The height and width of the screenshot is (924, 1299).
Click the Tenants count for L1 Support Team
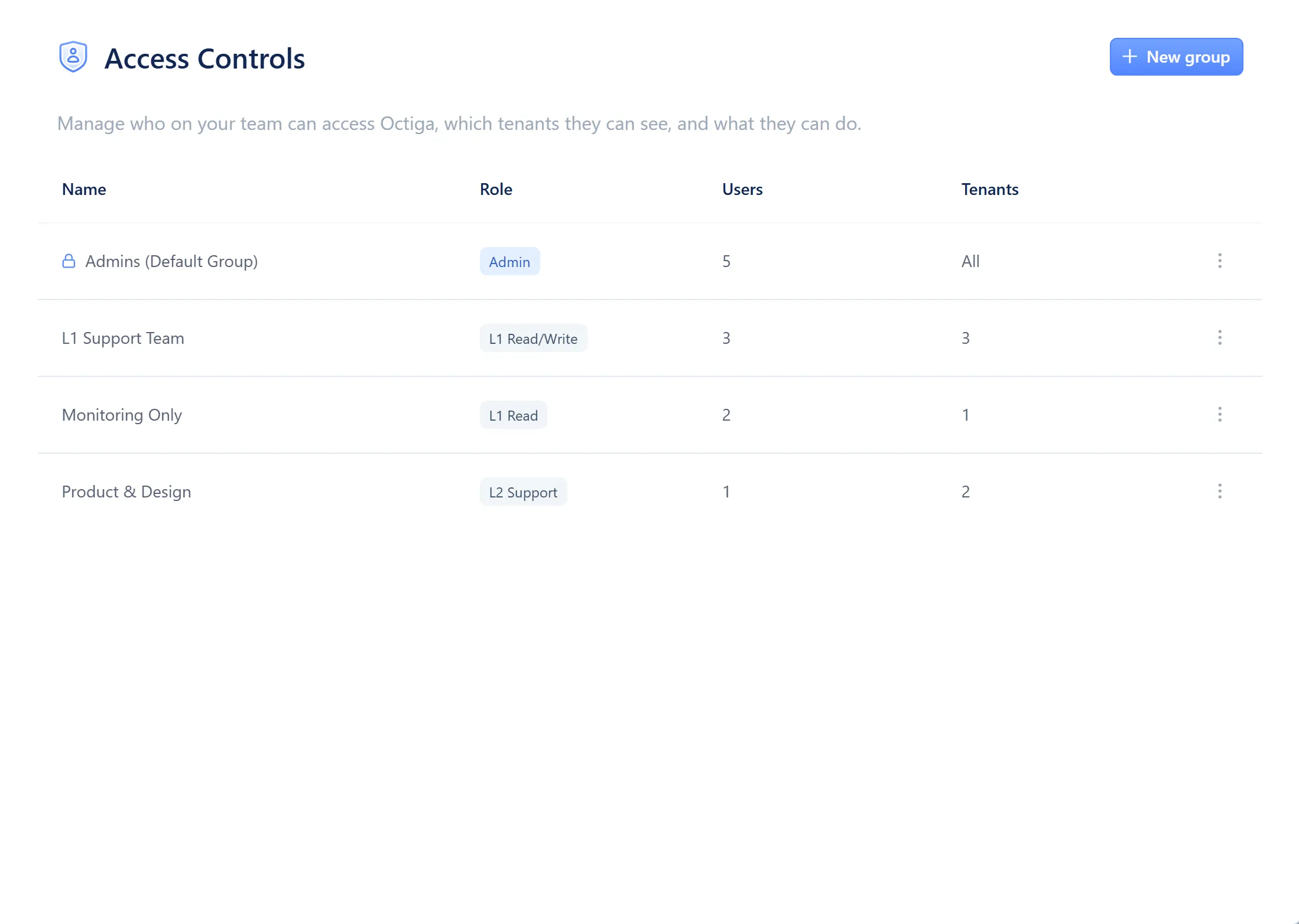coord(966,338)
